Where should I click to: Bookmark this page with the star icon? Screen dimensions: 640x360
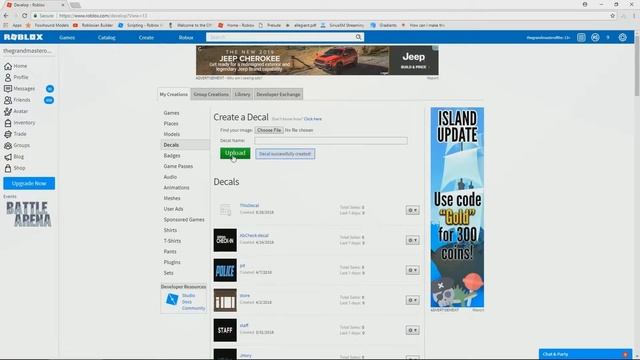613,16
